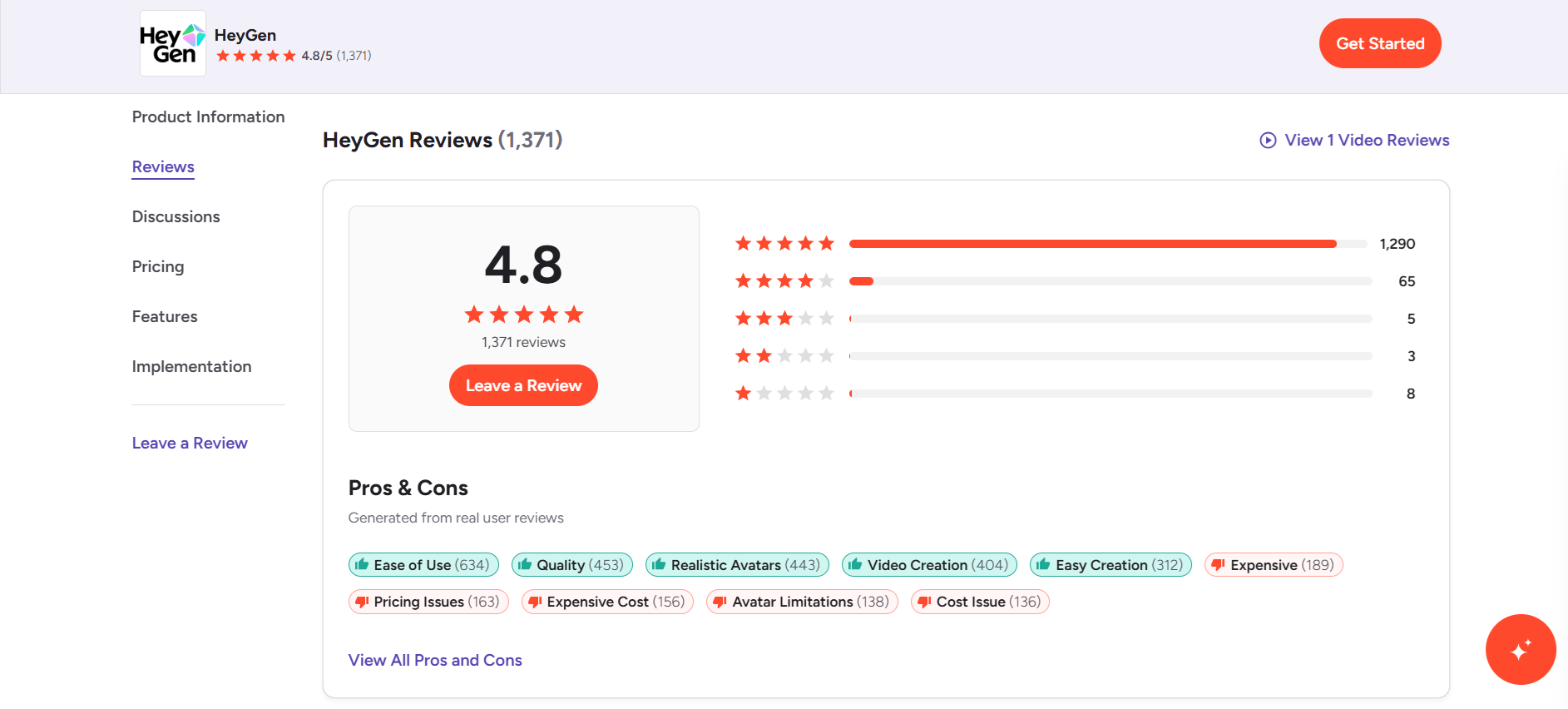Image resolution: width=1568 pixels, height=709 pixels.
Task: Click thumbs-up icon on Video Creation
Action: click(x=855, y=564)
